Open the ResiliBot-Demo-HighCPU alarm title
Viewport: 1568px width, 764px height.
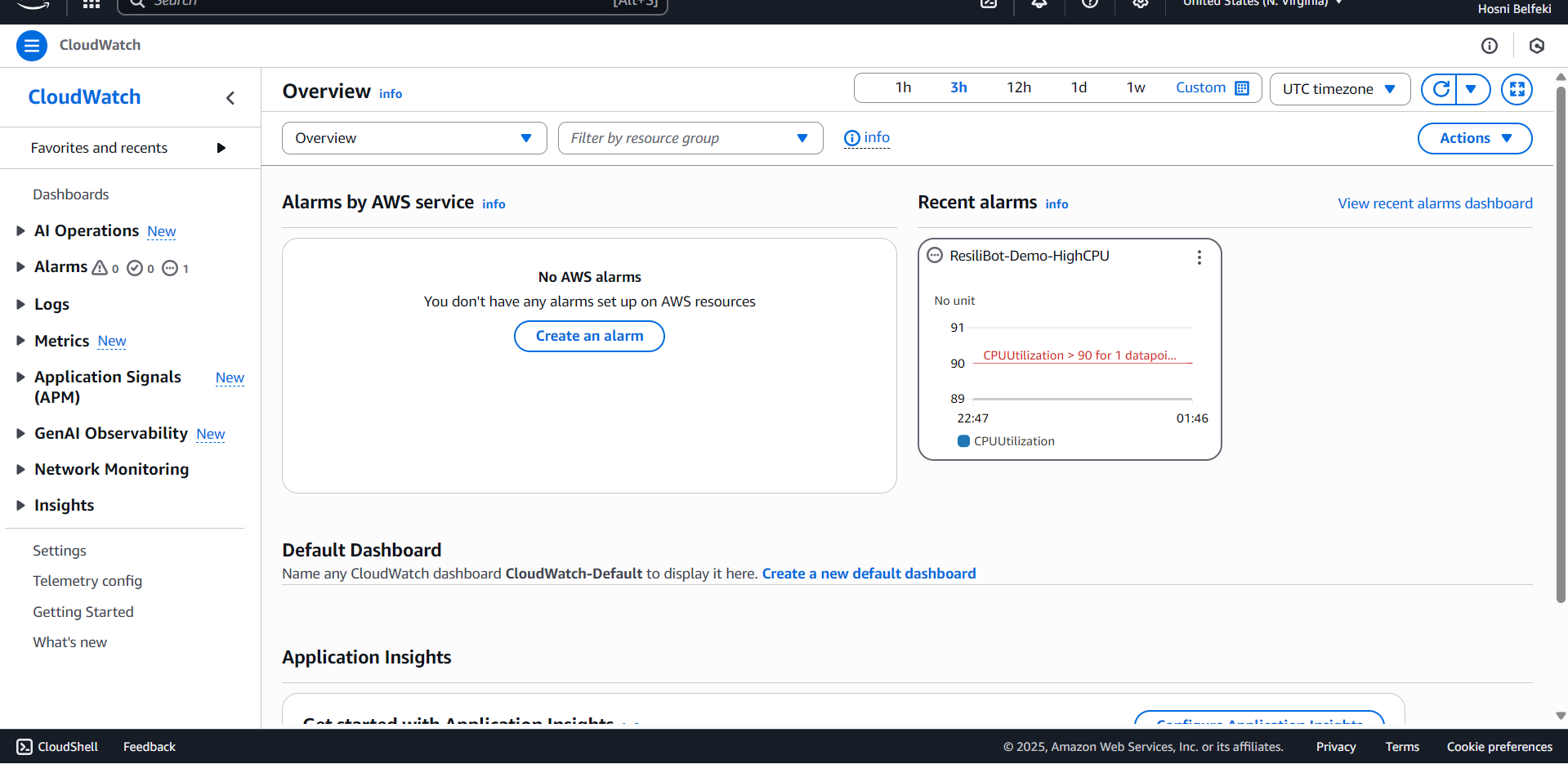click(1030, 256)
